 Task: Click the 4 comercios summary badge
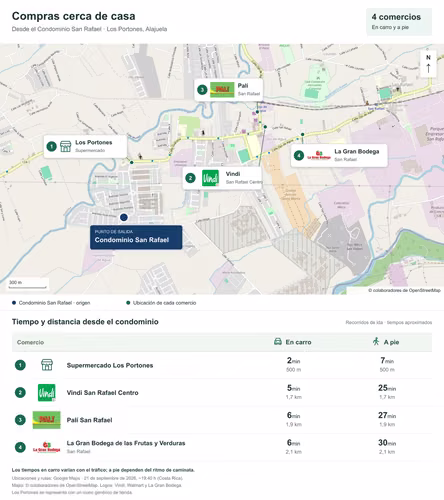pyautogui.click(x=399, y=22)
